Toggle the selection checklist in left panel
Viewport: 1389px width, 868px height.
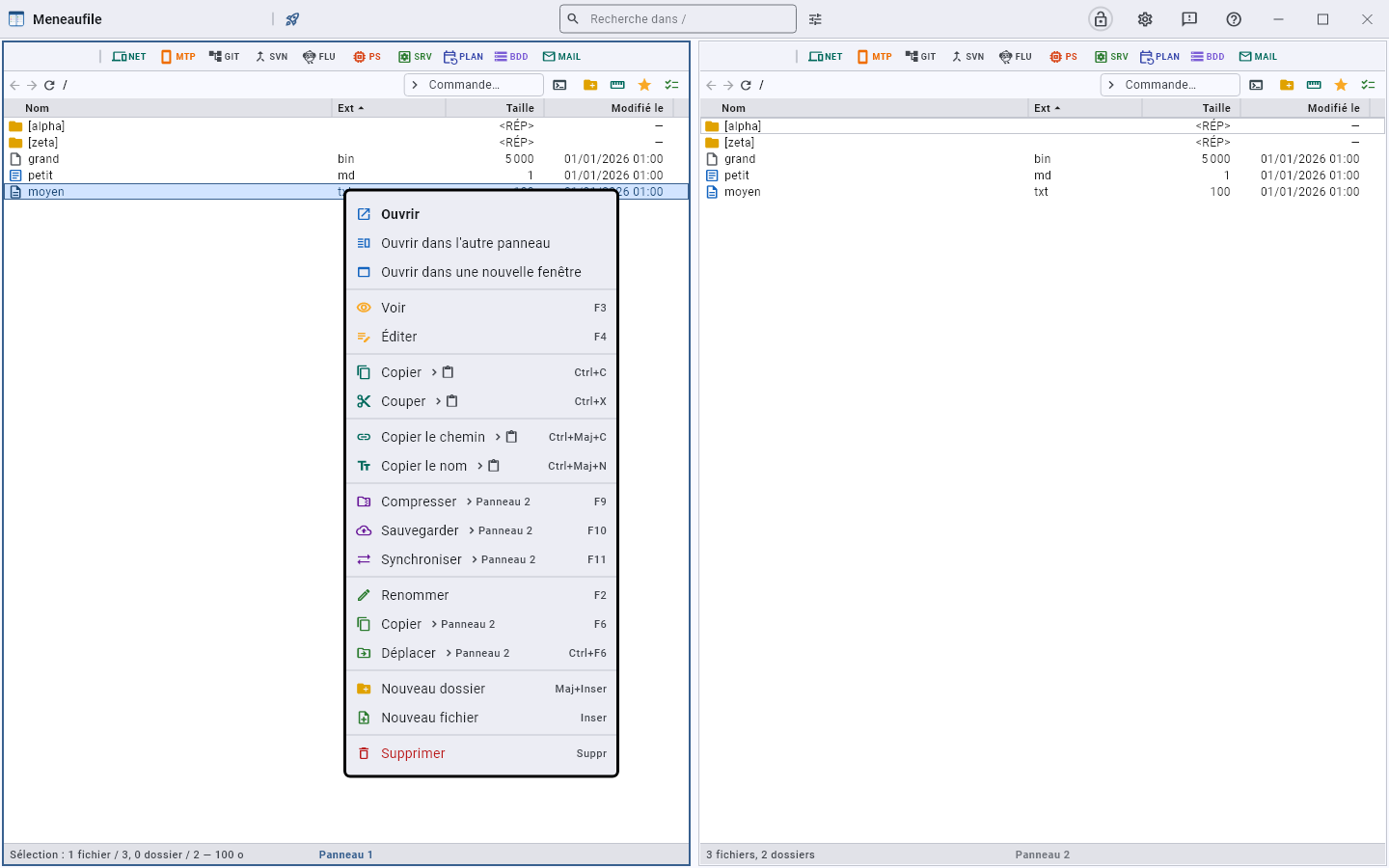pyautogui.click(x=671, y=85)
